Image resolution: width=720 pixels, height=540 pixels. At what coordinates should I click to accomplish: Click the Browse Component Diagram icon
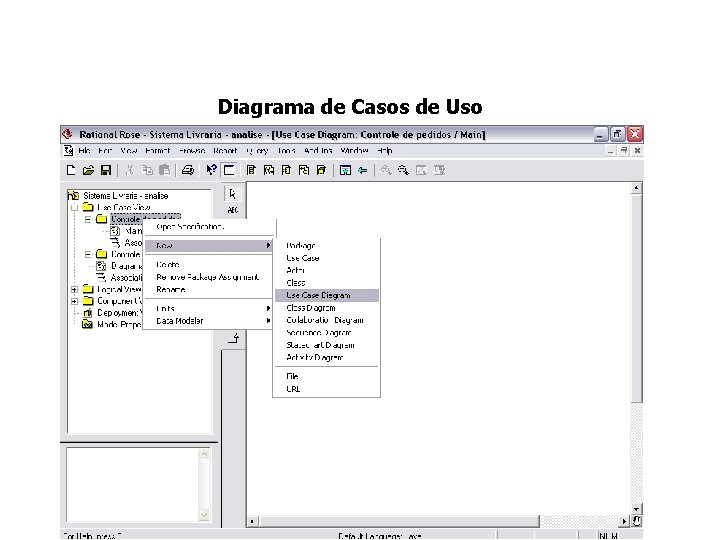pyautogui.click(x=286, y=170)
